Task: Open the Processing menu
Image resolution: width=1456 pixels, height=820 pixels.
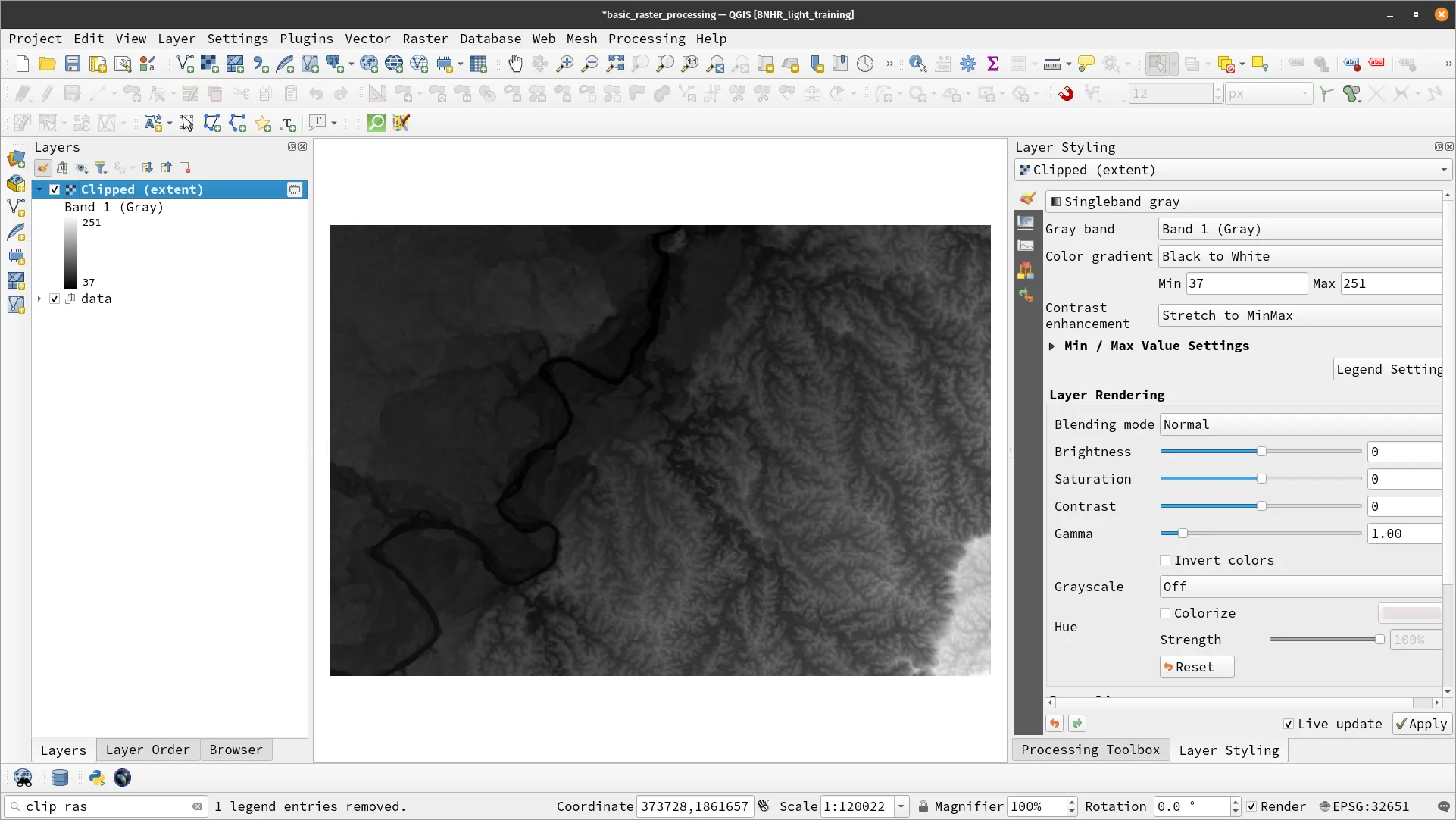Action: click(646, 39)
